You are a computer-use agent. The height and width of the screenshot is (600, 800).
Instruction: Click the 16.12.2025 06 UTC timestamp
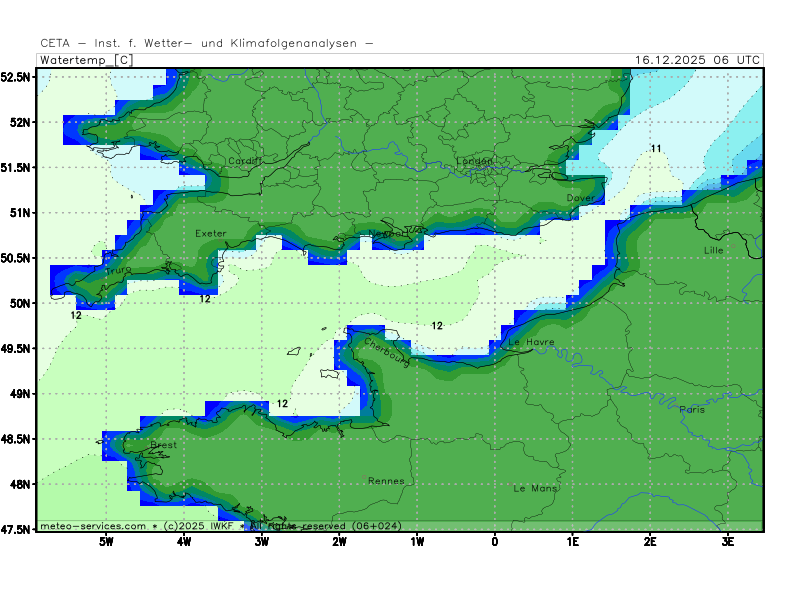(697, 60)
